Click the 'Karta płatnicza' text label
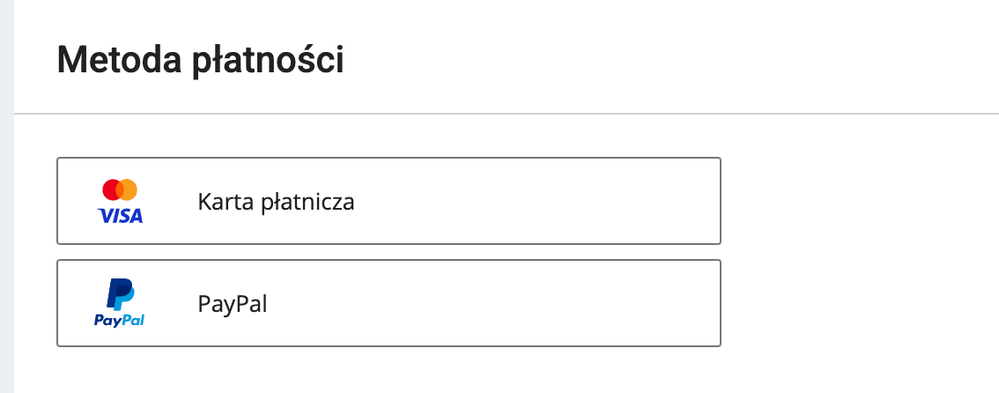Screen dimensions: 999x393 coord(276,202)
